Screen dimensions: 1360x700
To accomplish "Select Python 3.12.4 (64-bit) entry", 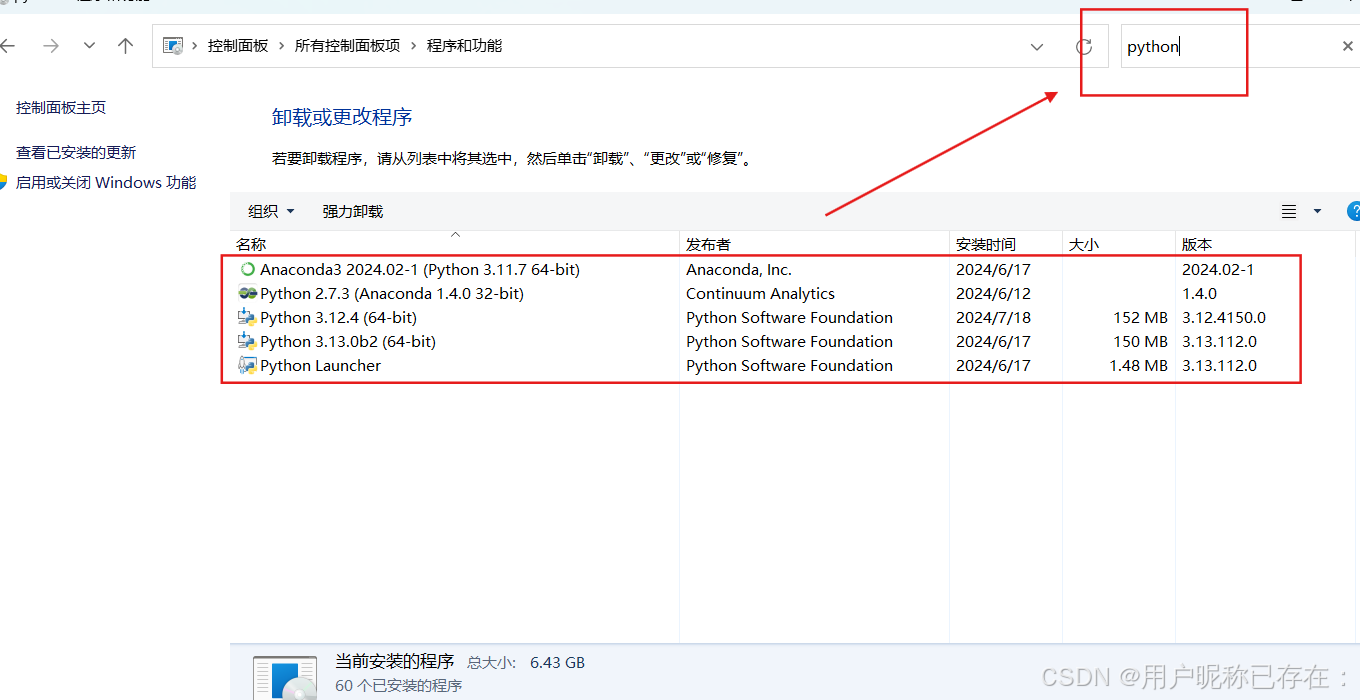I will 338,317.
